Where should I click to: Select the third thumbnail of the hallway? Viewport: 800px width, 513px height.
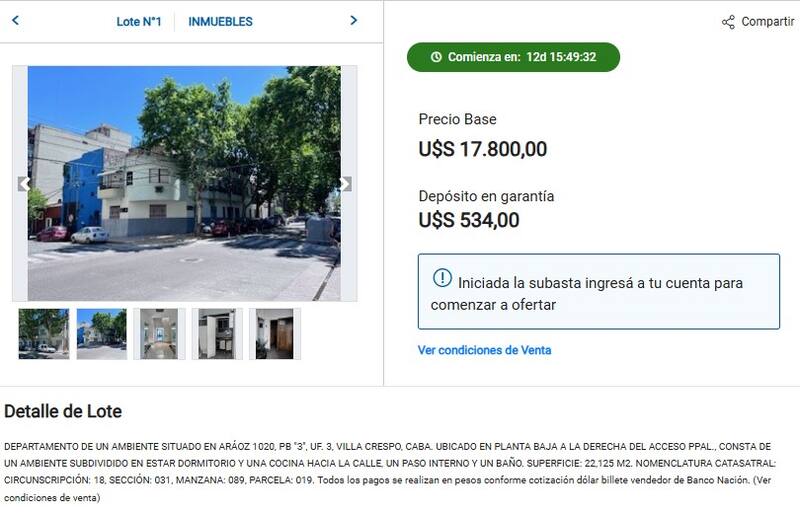pos(159,334)
